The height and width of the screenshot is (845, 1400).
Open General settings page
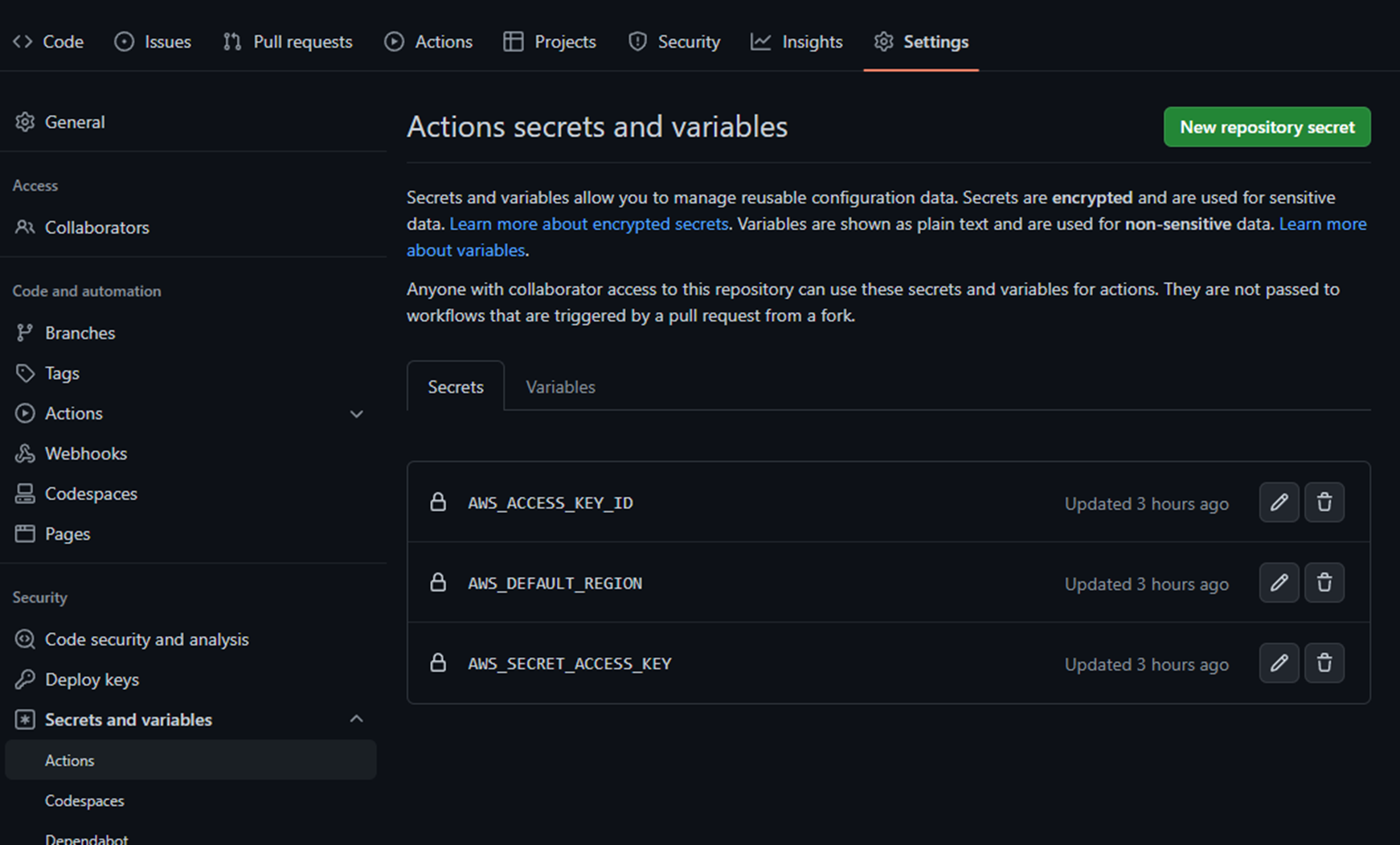(74, 122)
